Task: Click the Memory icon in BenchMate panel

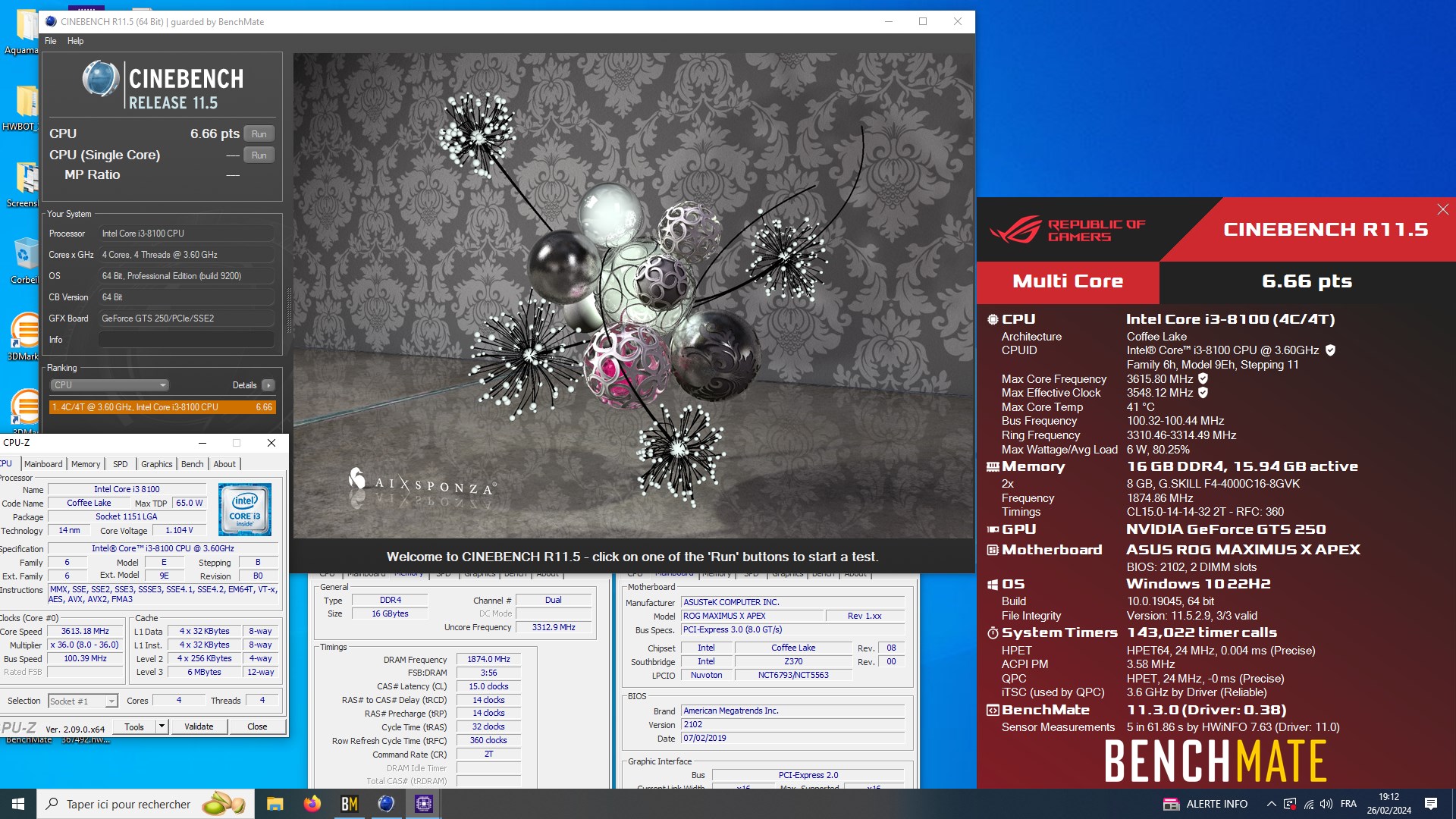Action: tap(992, 466)
